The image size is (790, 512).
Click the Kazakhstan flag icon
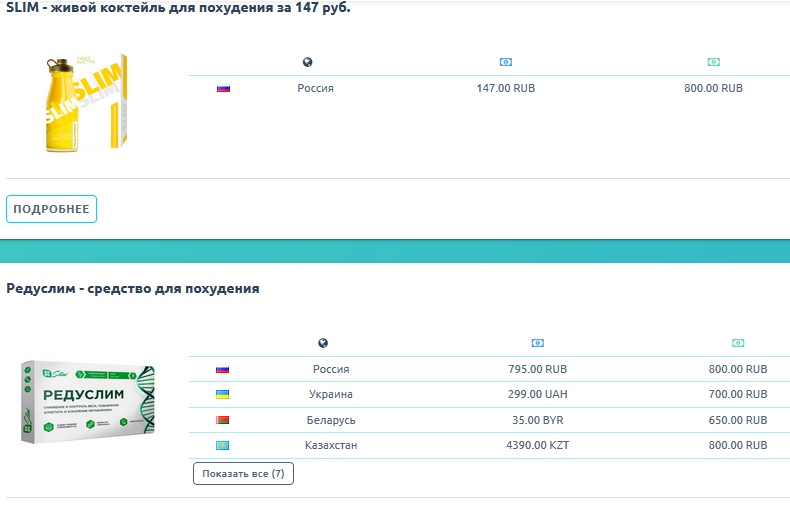point(222,445)
